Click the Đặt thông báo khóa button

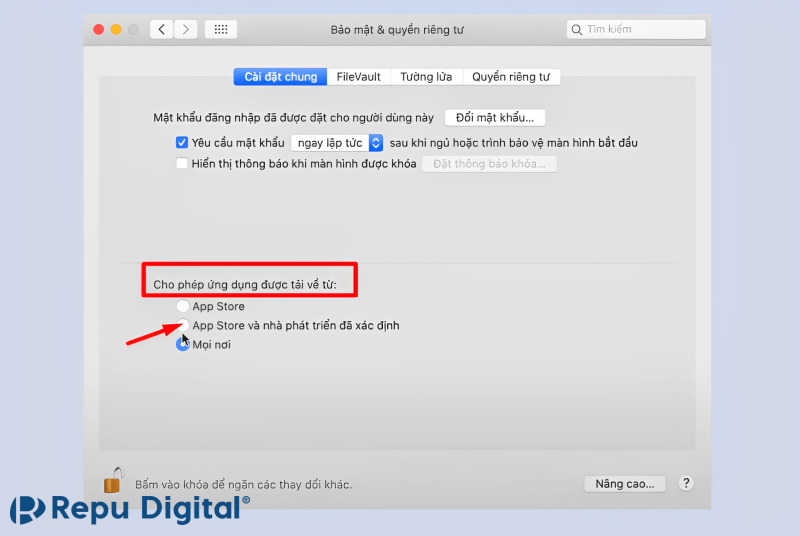coord(489,164)
